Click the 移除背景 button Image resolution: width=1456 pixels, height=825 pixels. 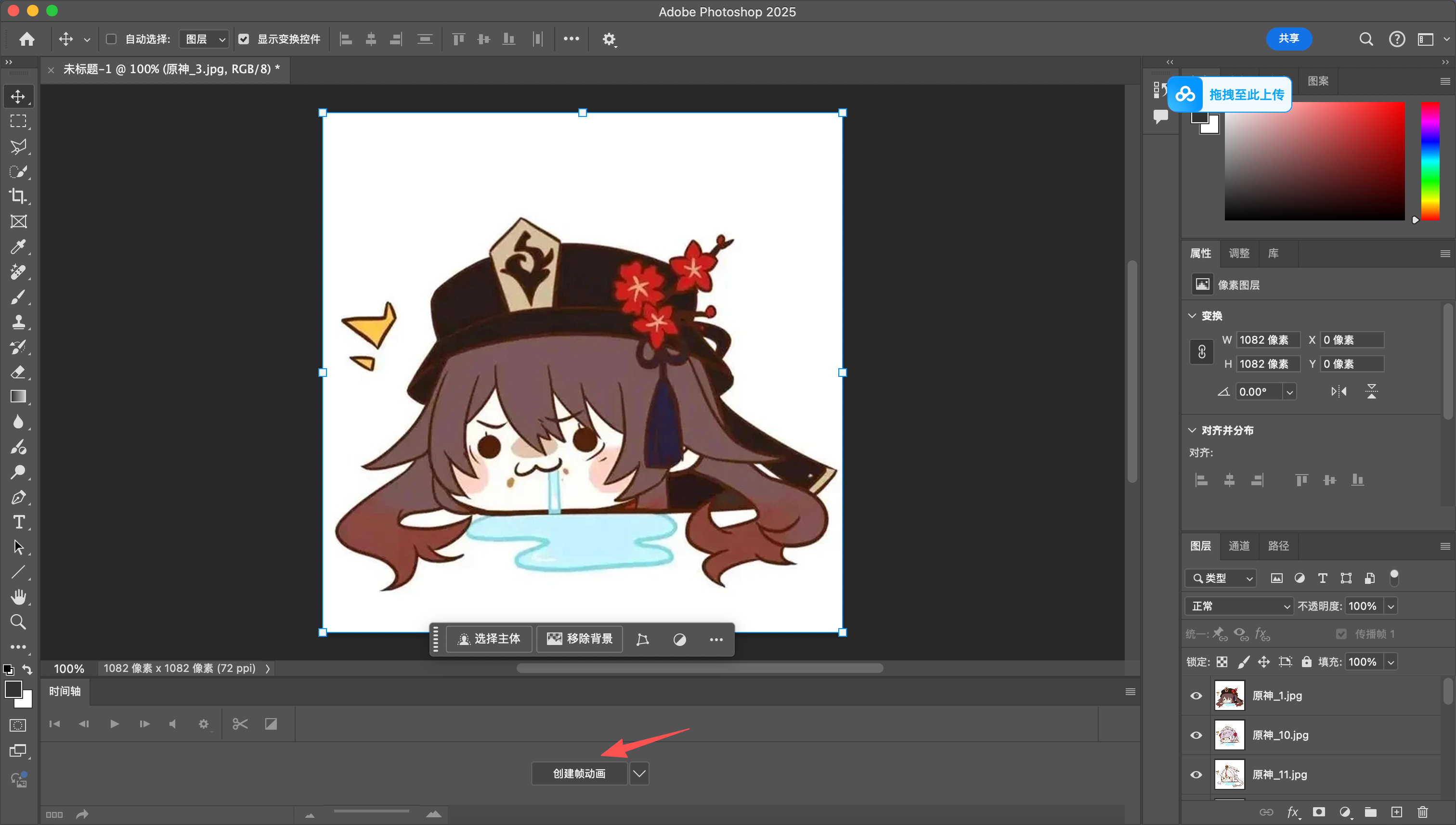[579, 639]
